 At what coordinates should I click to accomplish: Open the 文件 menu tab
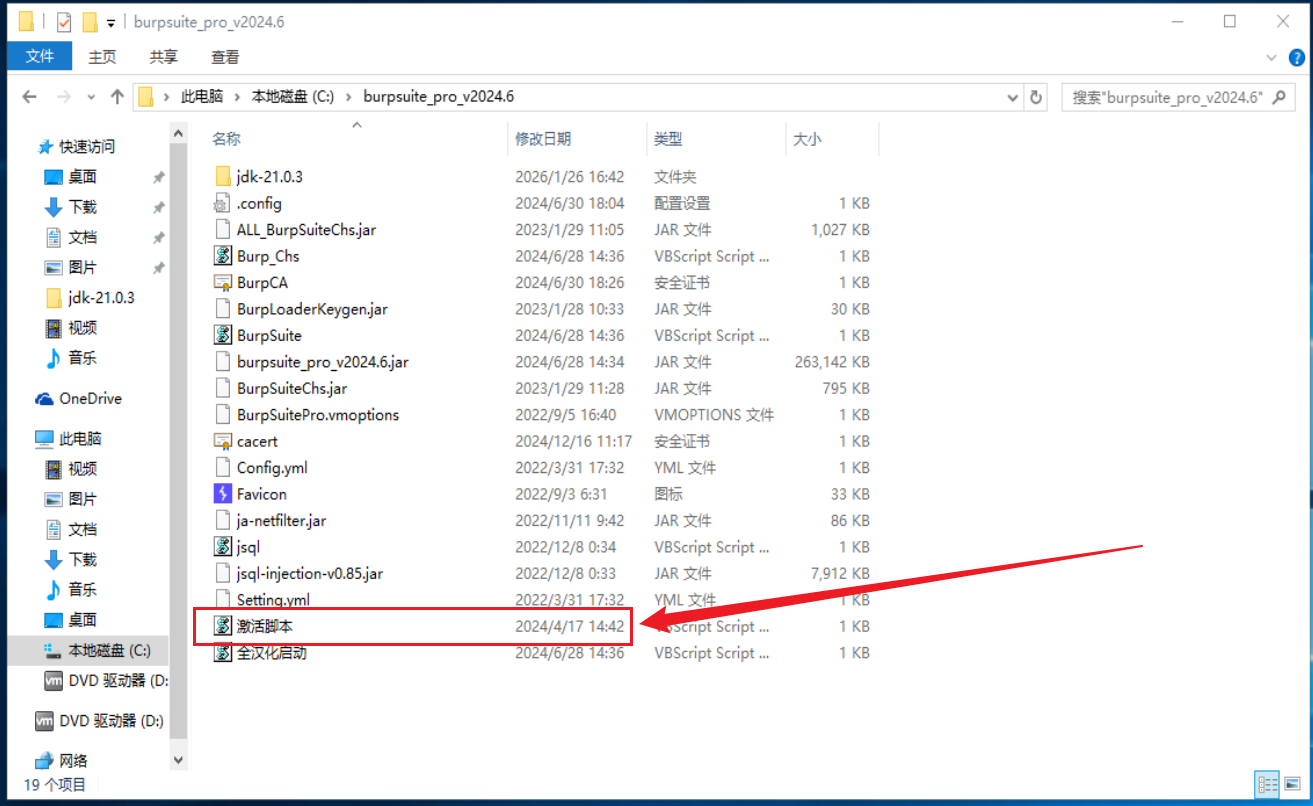[x=40, y=57]
